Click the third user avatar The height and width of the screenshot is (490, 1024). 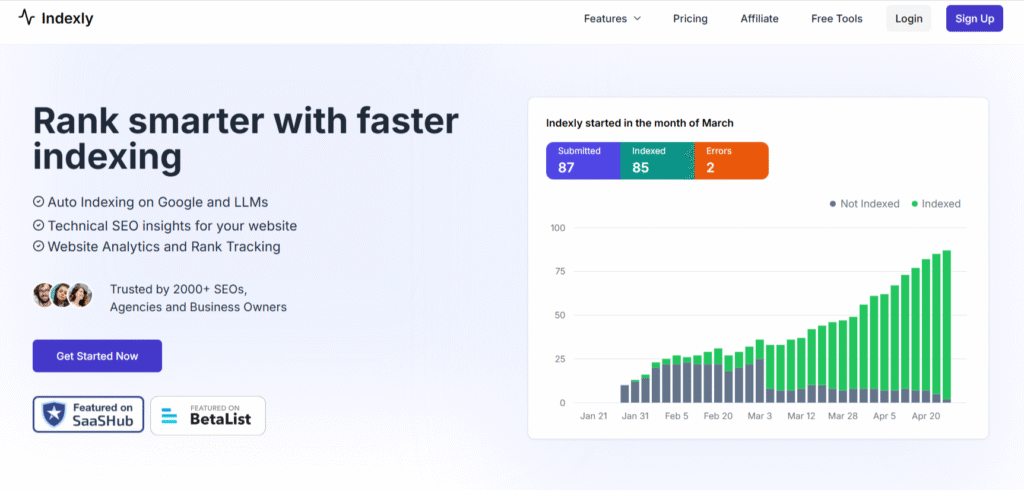(x=80, y=295)
